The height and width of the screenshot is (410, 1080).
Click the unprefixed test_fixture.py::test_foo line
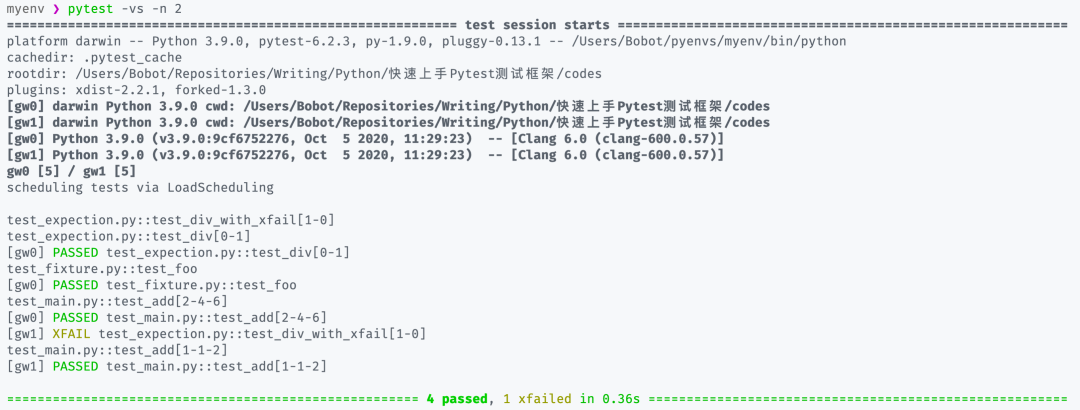pos(102,268)
